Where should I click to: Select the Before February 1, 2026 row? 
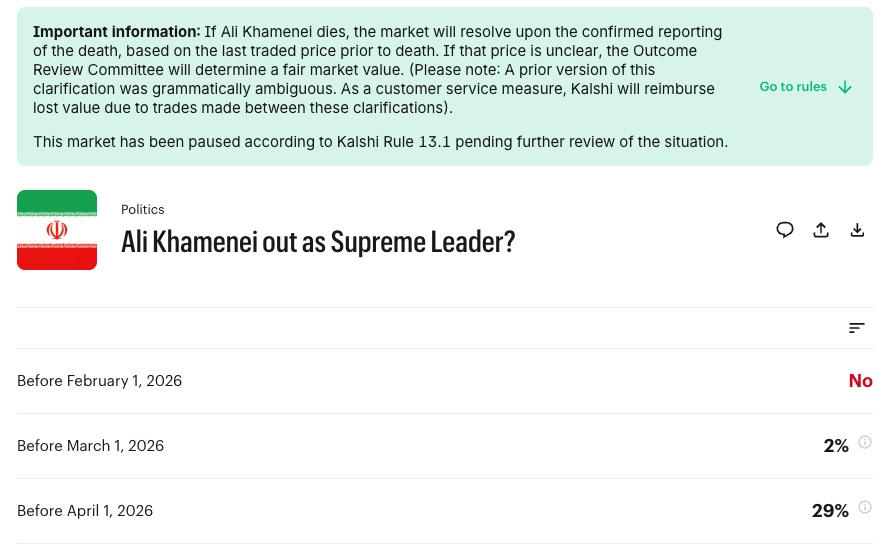(x=100, y=381)
